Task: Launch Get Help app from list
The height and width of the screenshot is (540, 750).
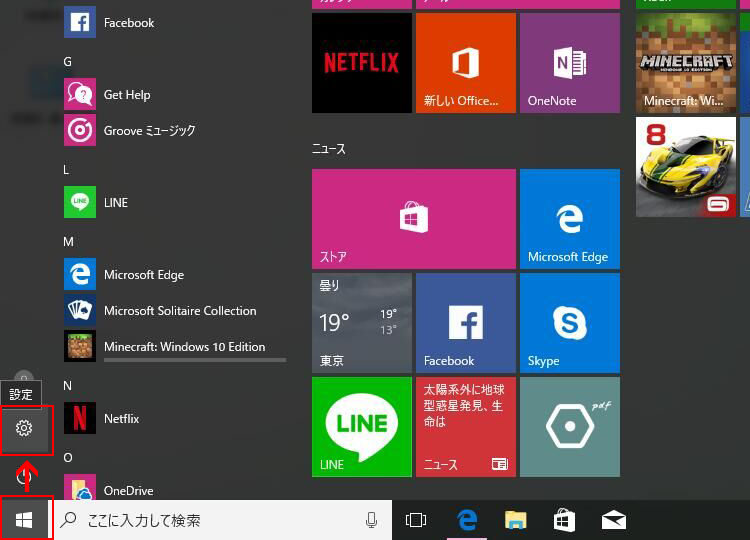Action: point(175,94)
